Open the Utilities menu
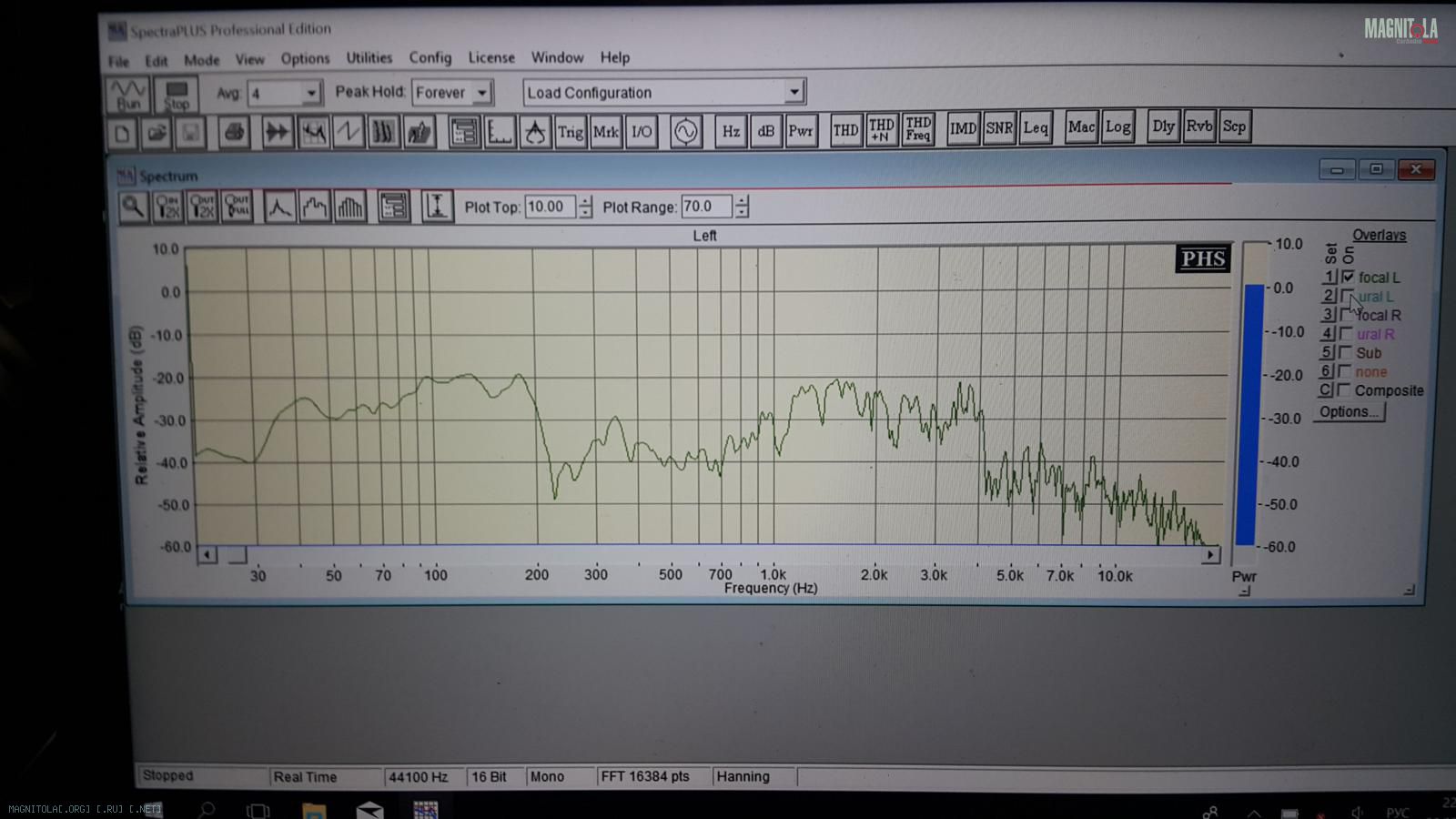This screenshot has height=819, width=1456. tap(369, 58)
